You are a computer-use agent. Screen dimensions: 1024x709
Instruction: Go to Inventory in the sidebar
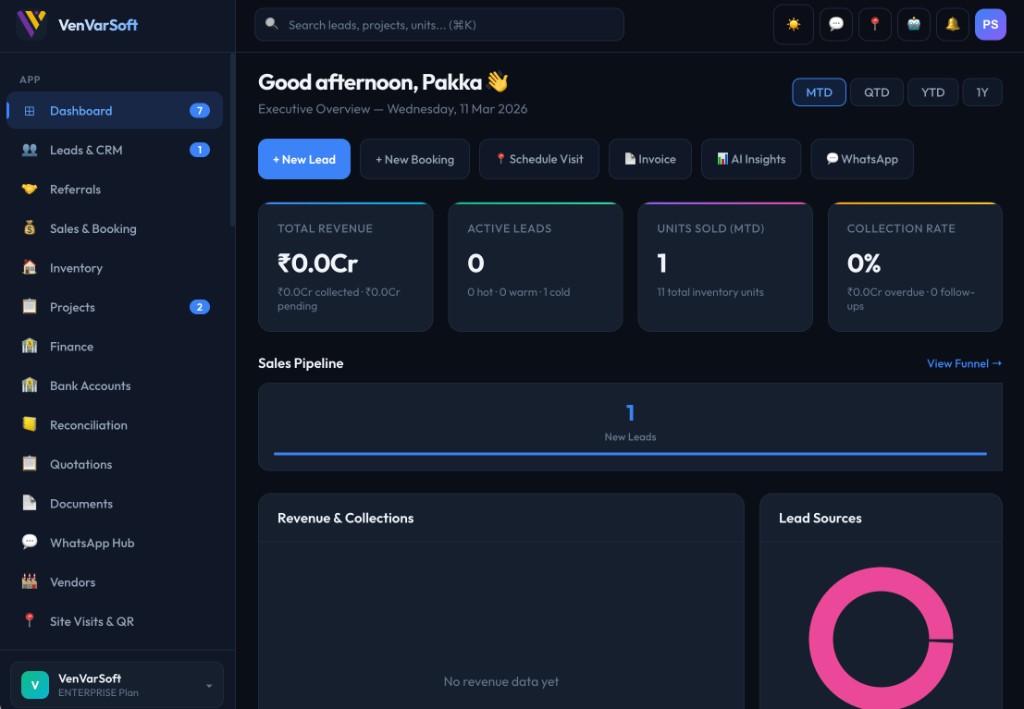pyautogui.click(x=76, y=268)
